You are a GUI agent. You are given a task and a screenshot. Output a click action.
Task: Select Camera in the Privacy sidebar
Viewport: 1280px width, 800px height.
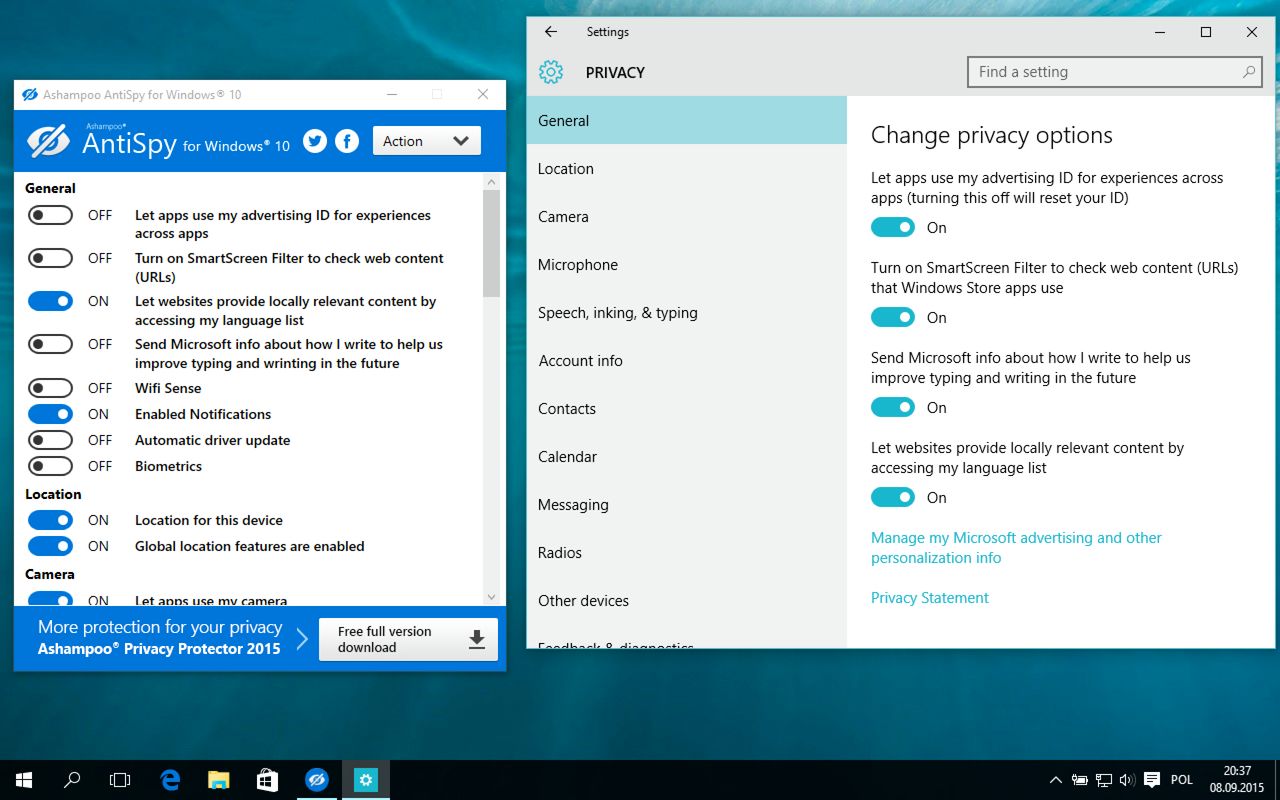[687, 217]
